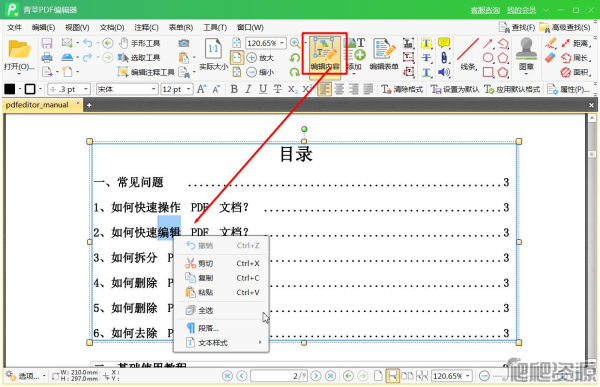
Task: Open the font name dropdown (宋体)
Action: point(153,89)
